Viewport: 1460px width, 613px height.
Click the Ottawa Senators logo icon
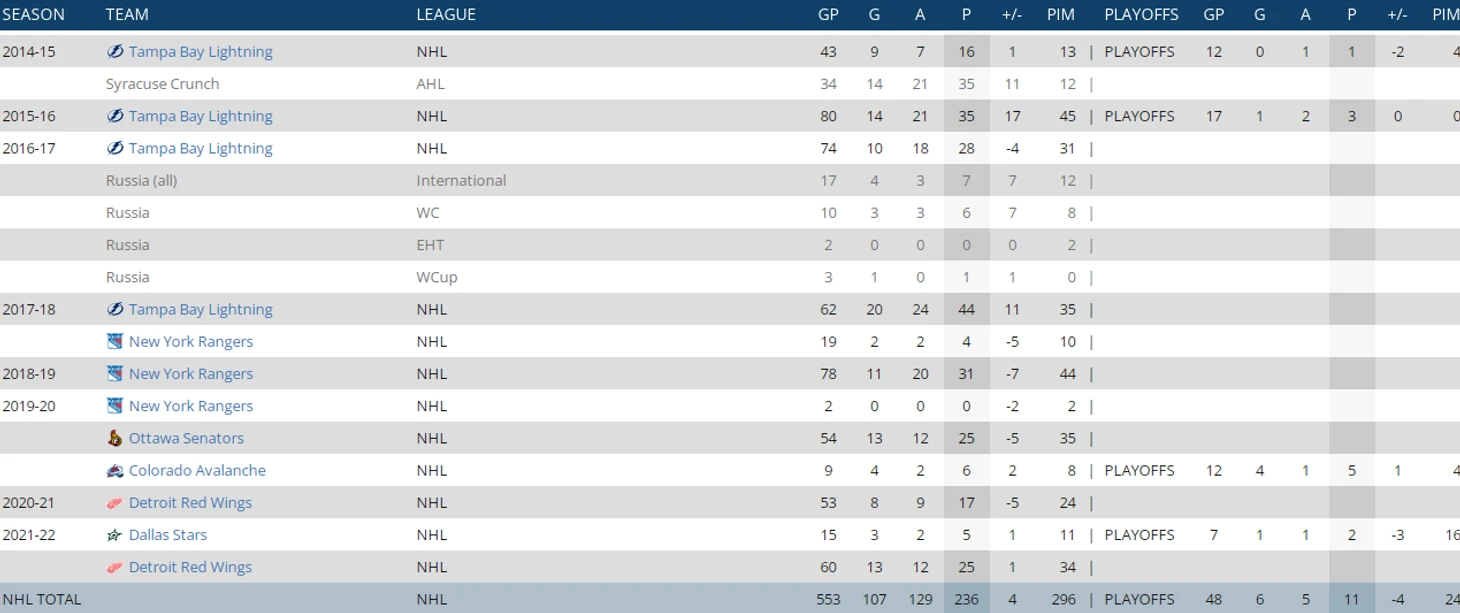pos(115,438)
